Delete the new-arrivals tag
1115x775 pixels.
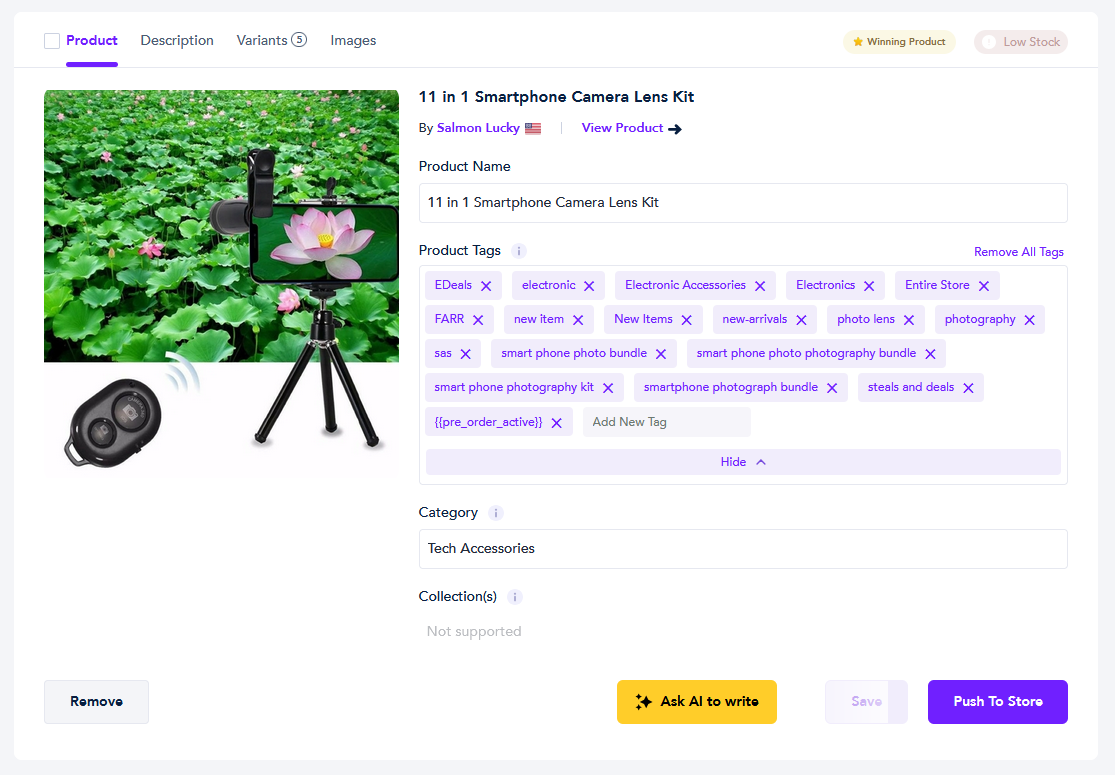[801, 320]
